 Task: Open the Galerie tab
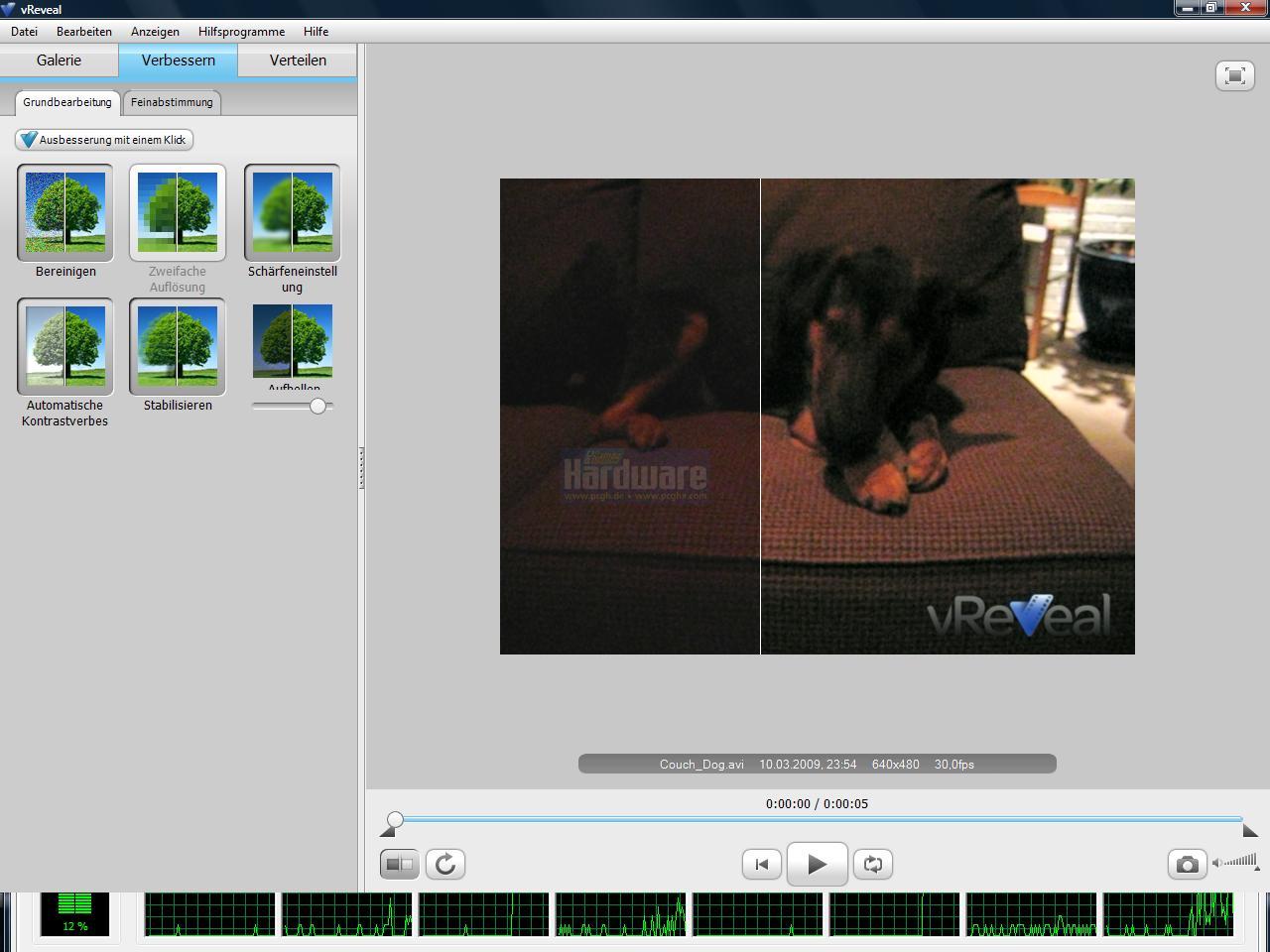(x=59, y=60)
